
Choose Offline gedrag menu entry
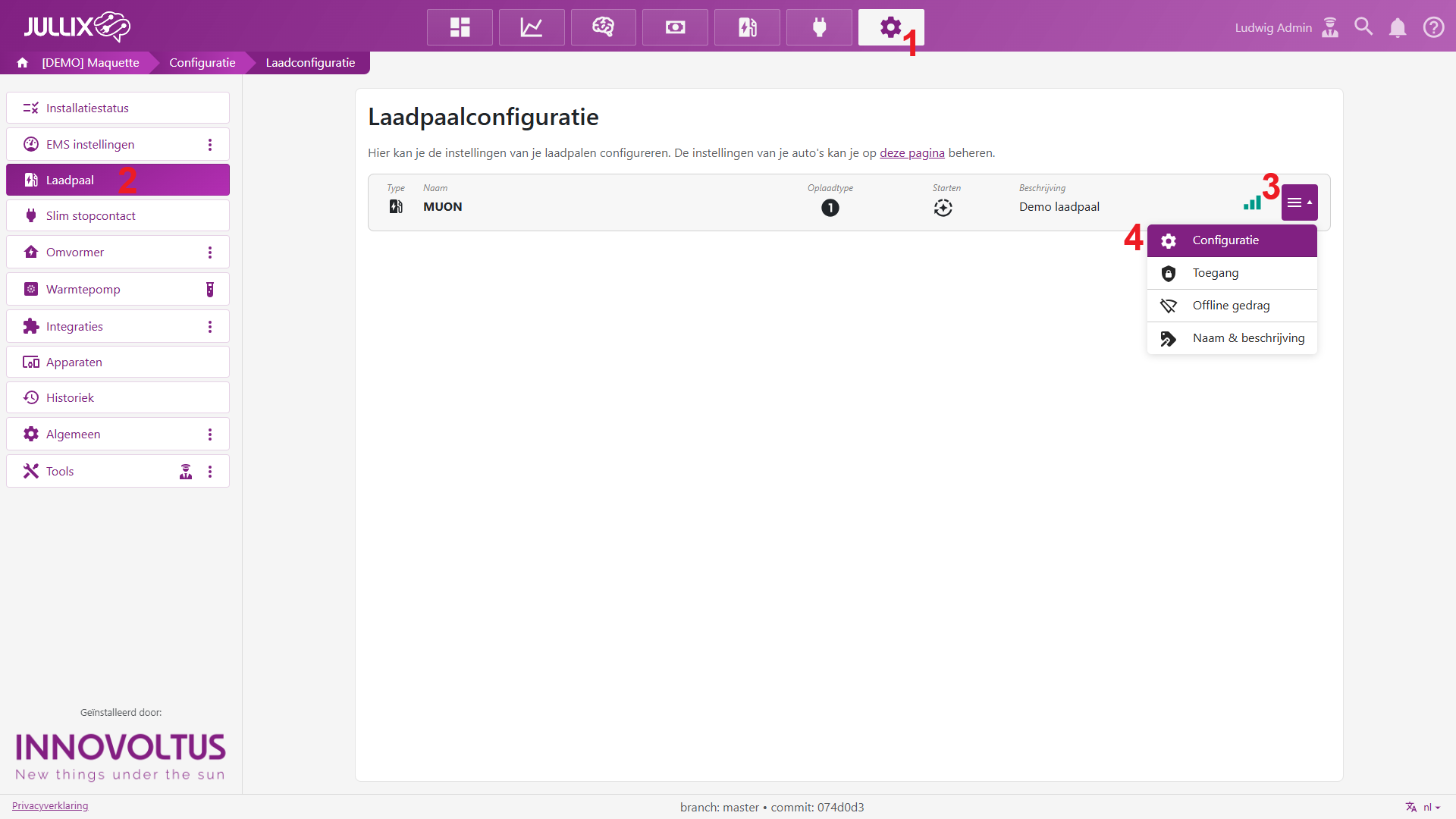[x=1232, y=306]
